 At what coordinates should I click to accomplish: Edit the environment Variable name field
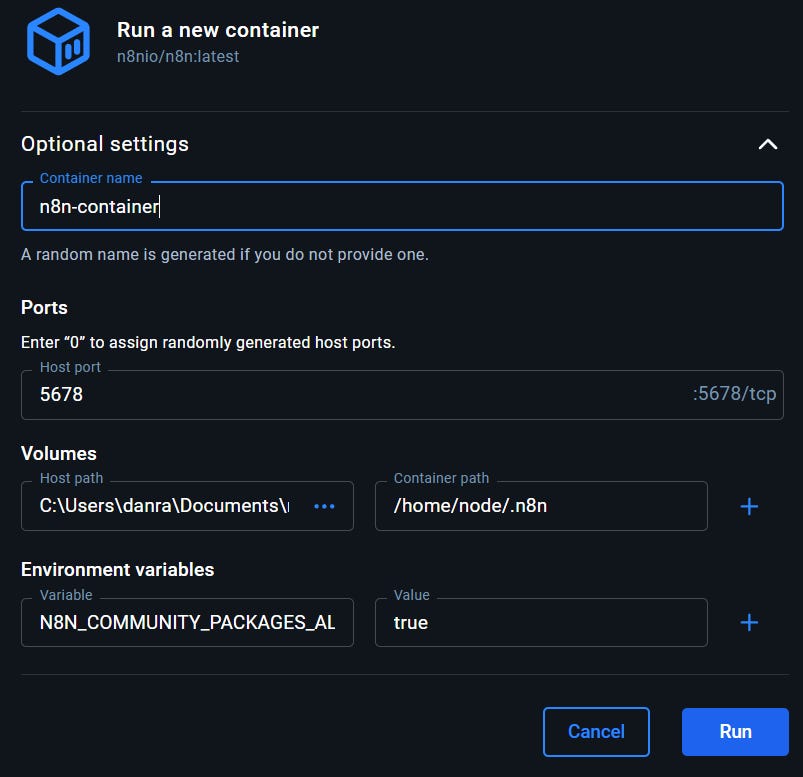tap(187, 622)
